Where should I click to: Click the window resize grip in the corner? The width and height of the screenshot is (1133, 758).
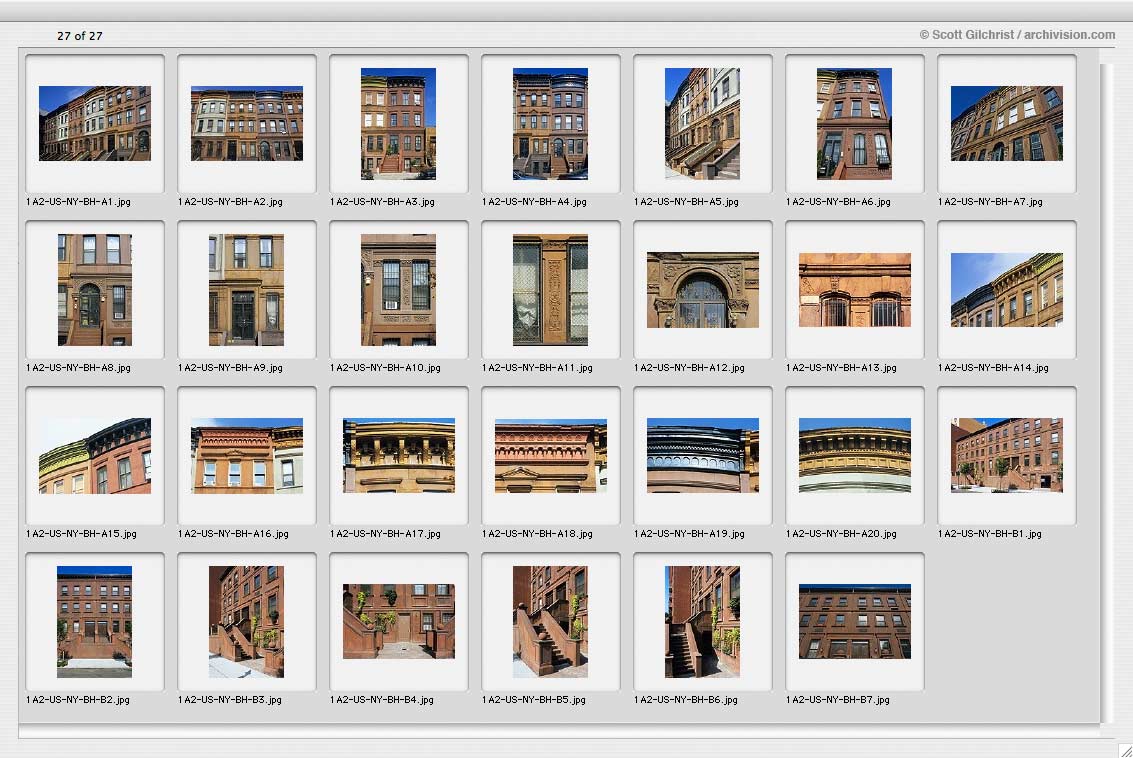tap(1125, 751)
